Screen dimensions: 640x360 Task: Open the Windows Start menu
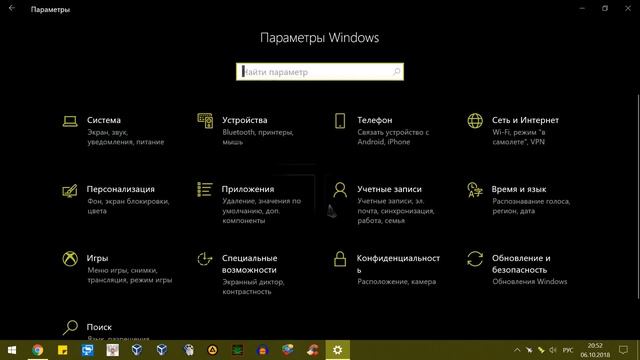[x=12, y=350]
